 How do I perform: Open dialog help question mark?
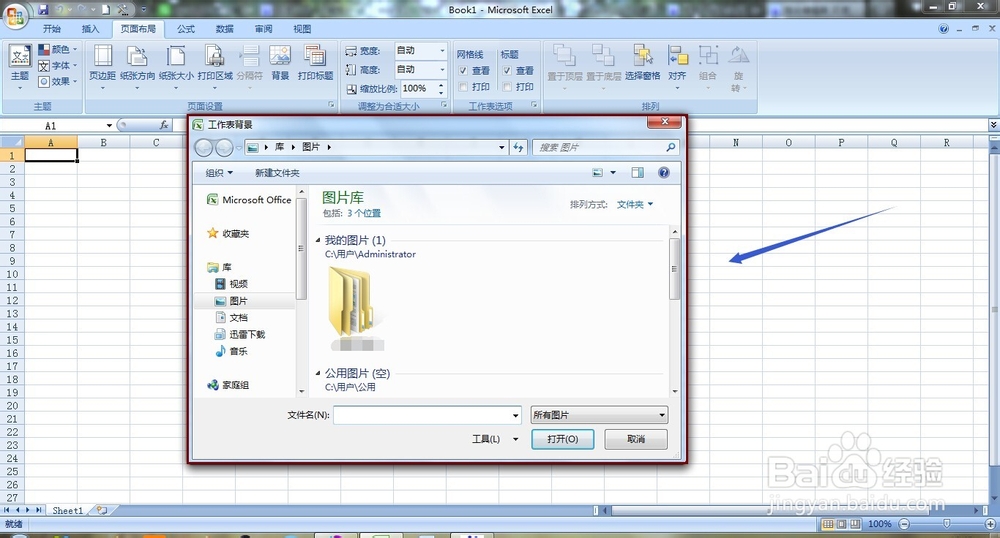pos(664,173)
